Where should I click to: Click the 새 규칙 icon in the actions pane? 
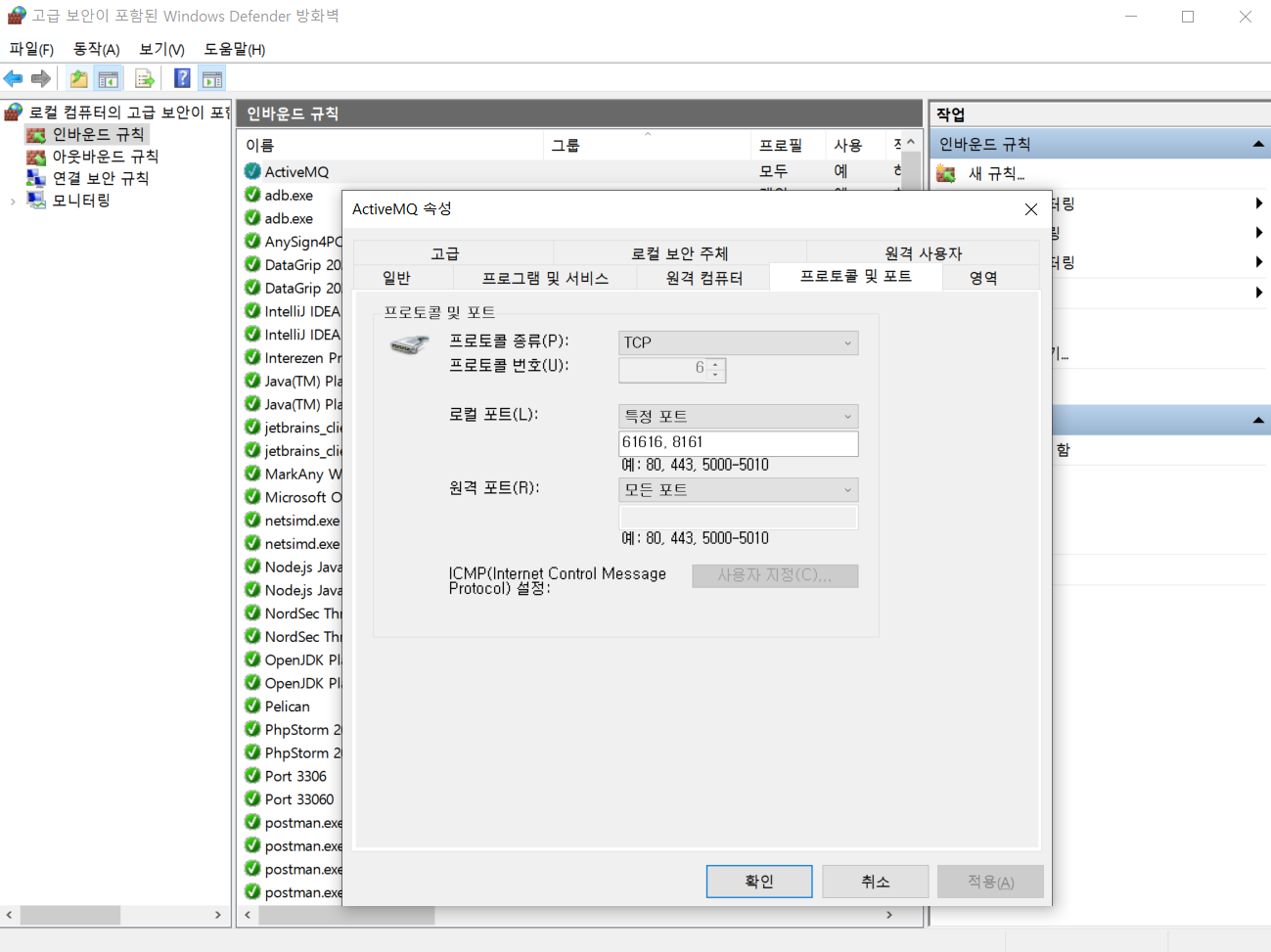coord(946,173)
